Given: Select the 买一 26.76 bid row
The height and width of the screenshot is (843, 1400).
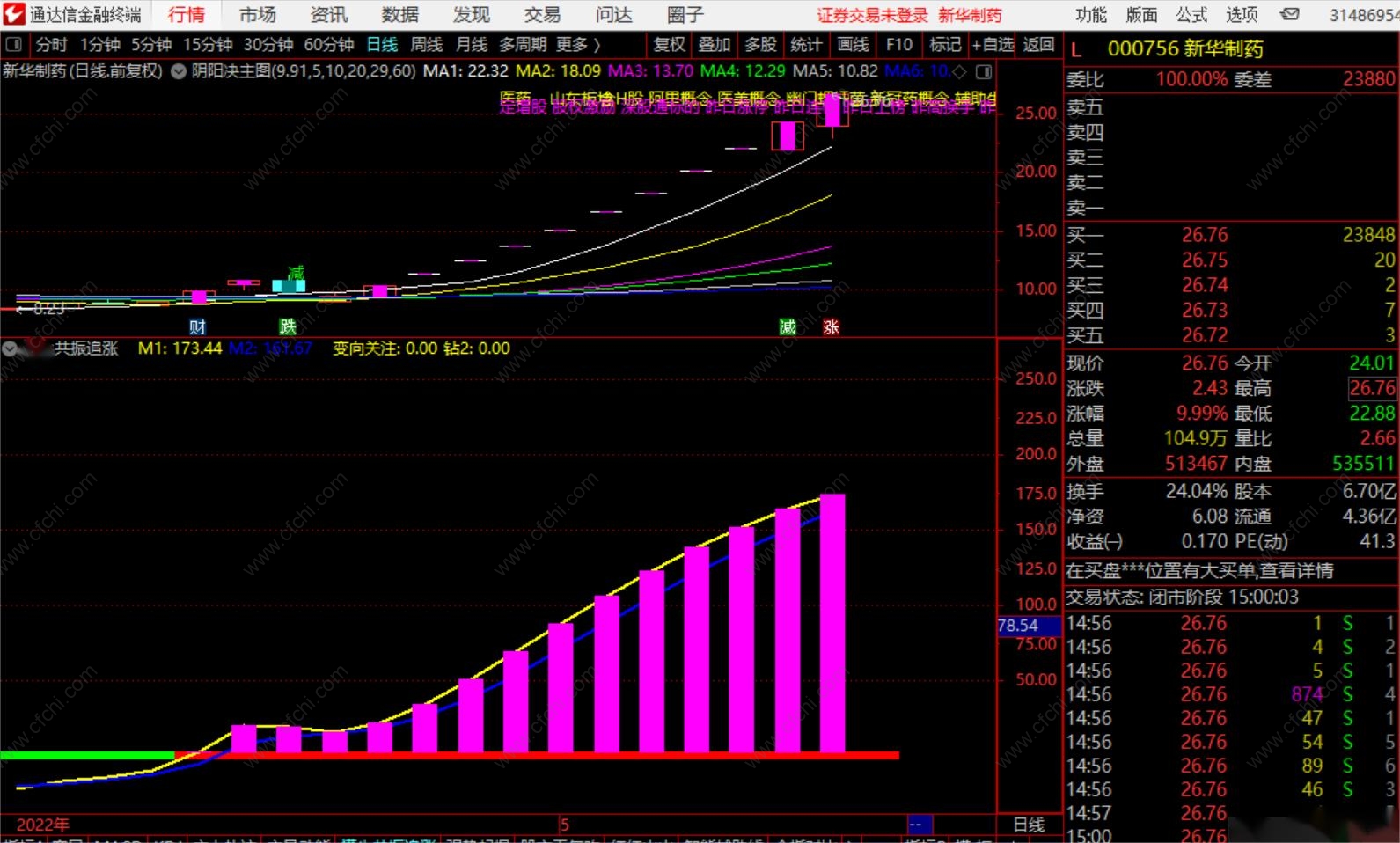Looking at the screenshot, I should click(x=1231, y=235).
